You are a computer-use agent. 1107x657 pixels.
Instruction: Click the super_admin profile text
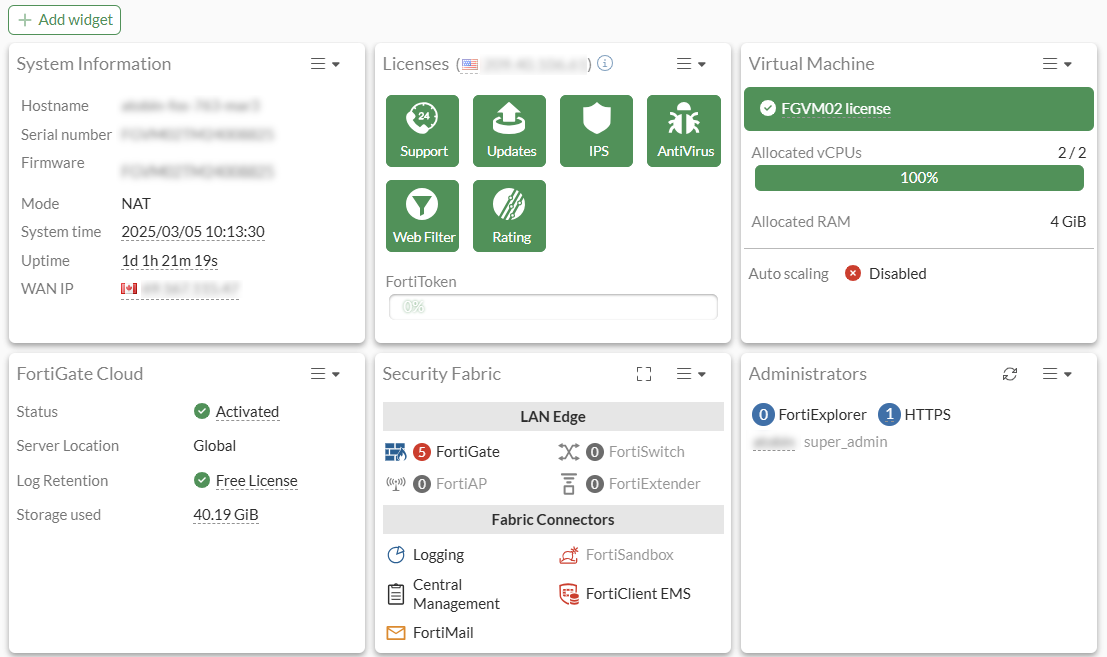(x=846, y=442)
